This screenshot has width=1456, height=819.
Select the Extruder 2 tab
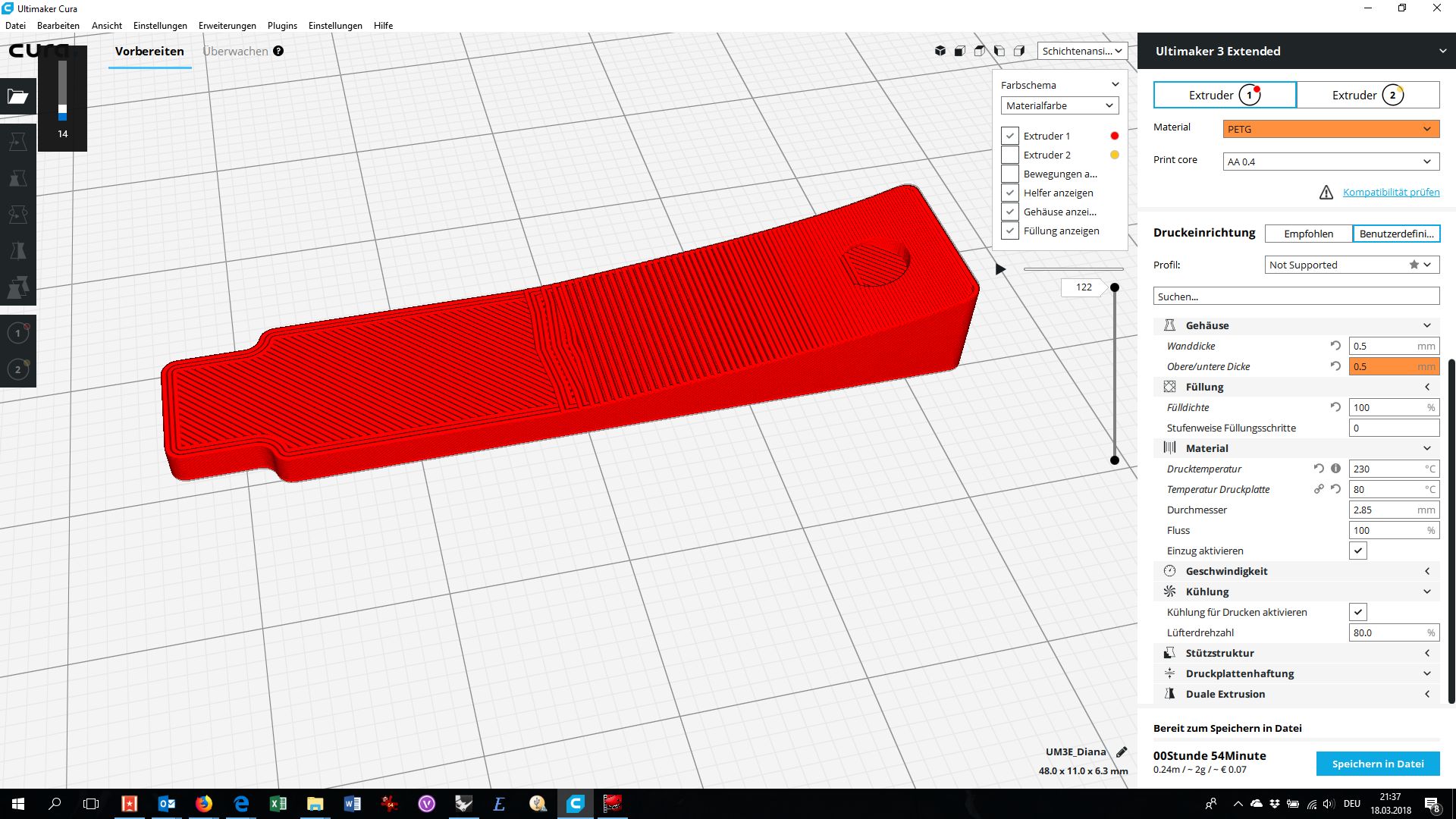click(x=1368, y=95)
